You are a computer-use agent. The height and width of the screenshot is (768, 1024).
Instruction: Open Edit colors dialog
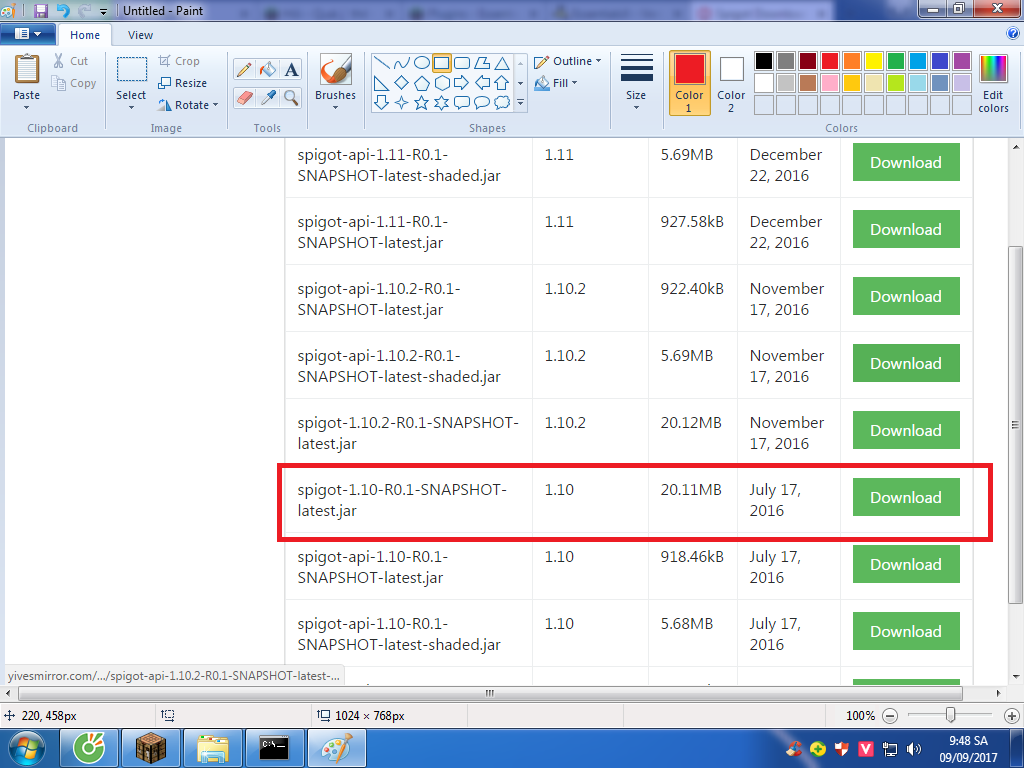(993, 83)
